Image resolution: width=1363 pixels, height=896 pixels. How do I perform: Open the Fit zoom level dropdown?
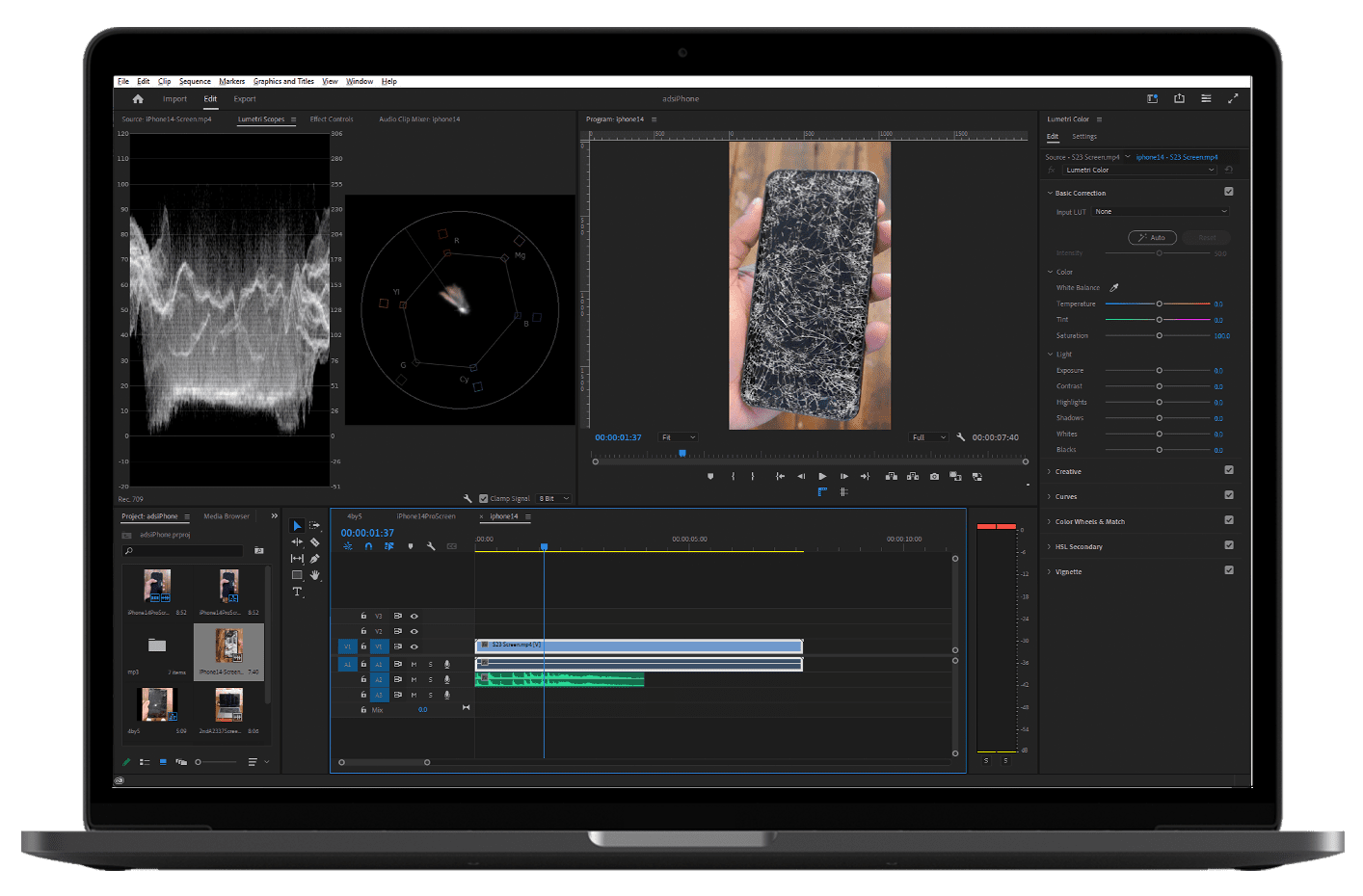[x=679, y=437]
